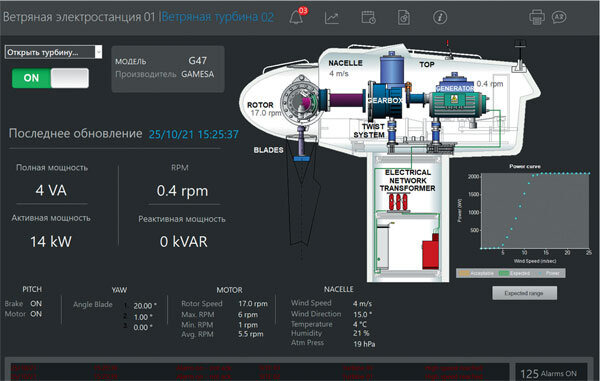Open the document report icon

coord(404,18)
